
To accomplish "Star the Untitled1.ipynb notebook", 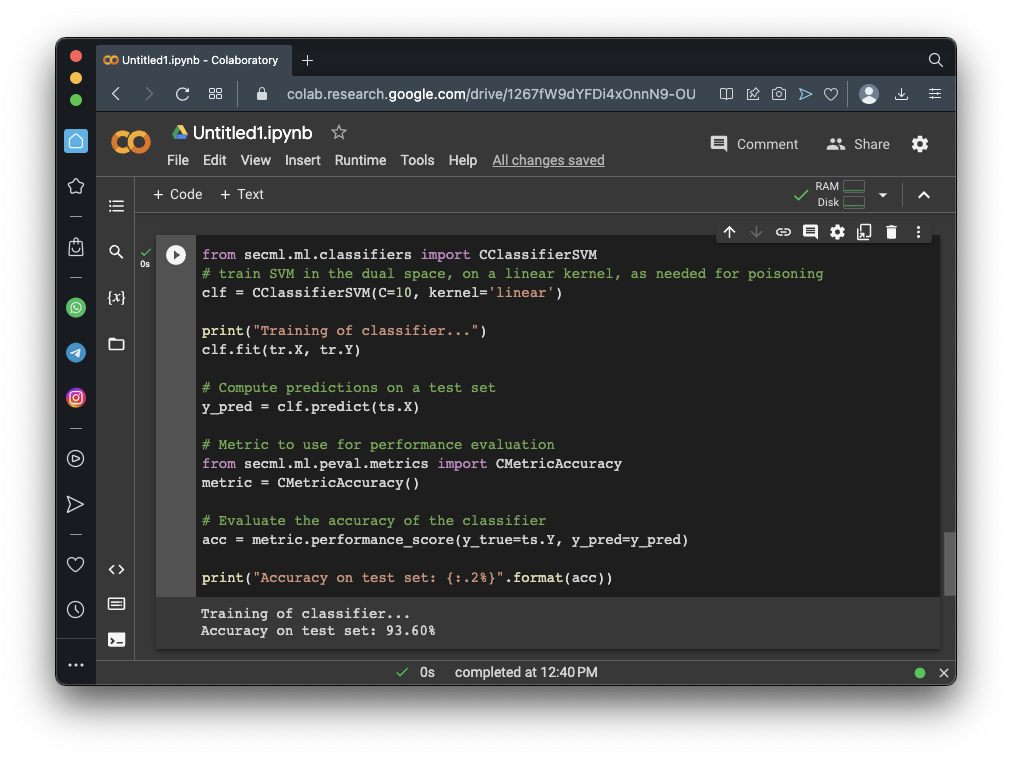I will coord(339,132).
